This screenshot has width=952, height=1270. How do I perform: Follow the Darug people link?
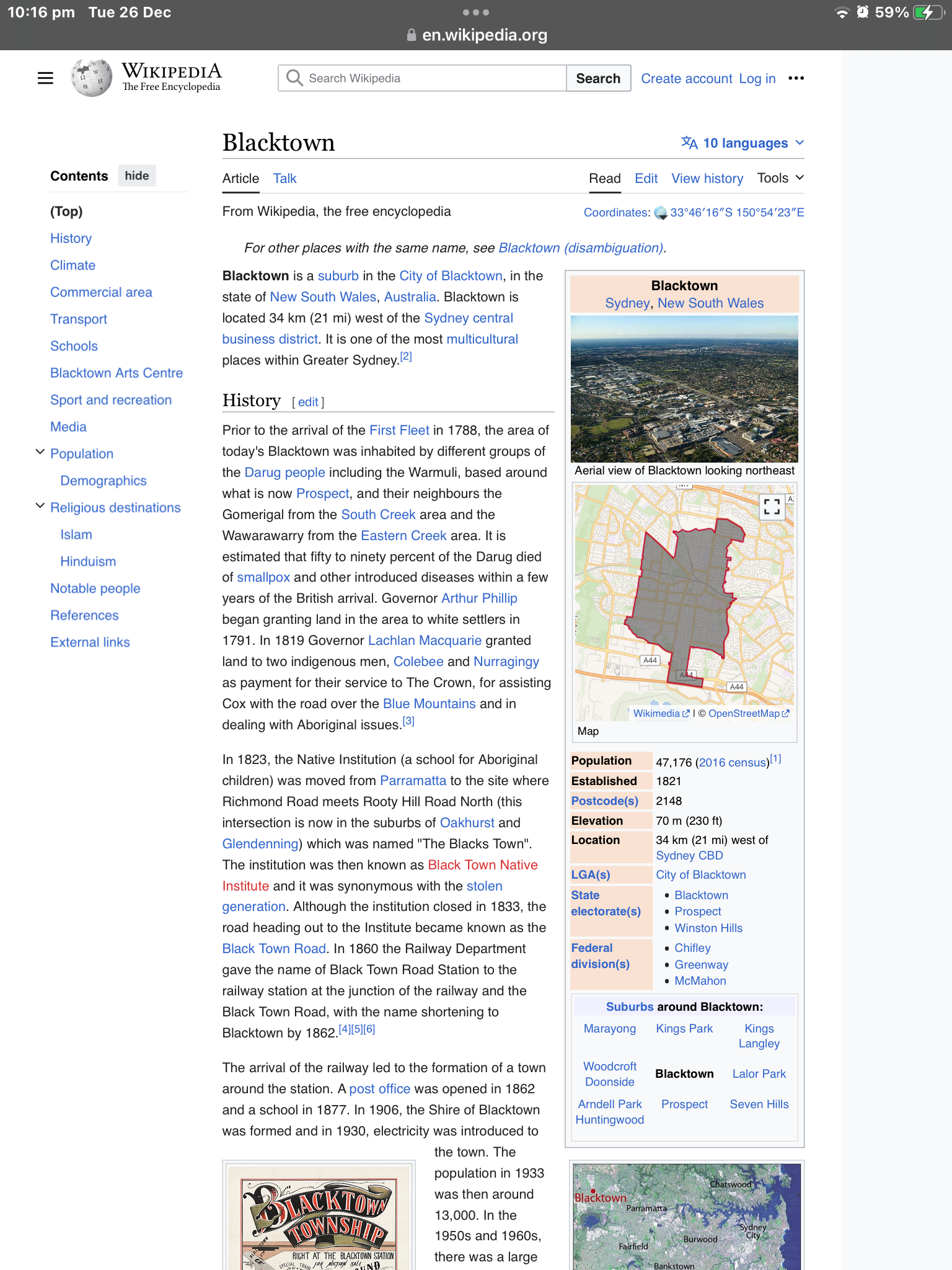point(284,473)
